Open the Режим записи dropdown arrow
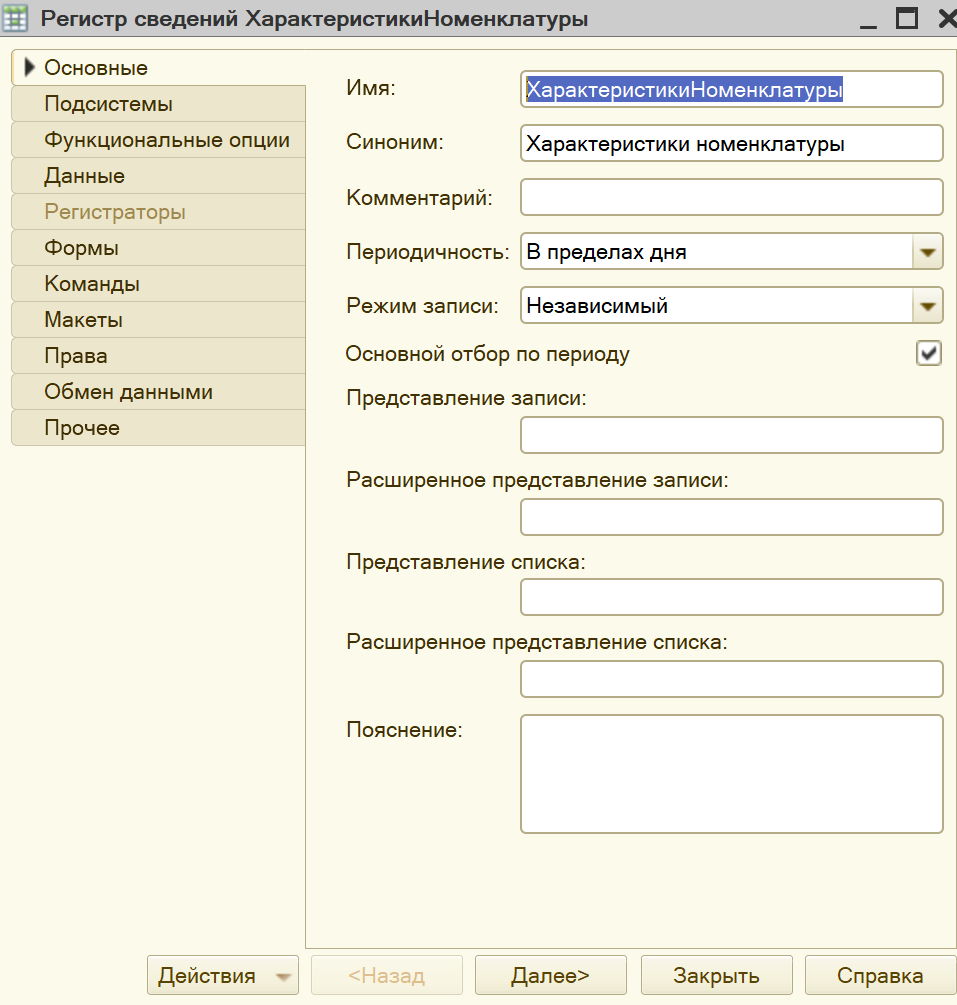The width and height of the screenshot is (957, 1005). pyautogui.click(x=928, y=306)
